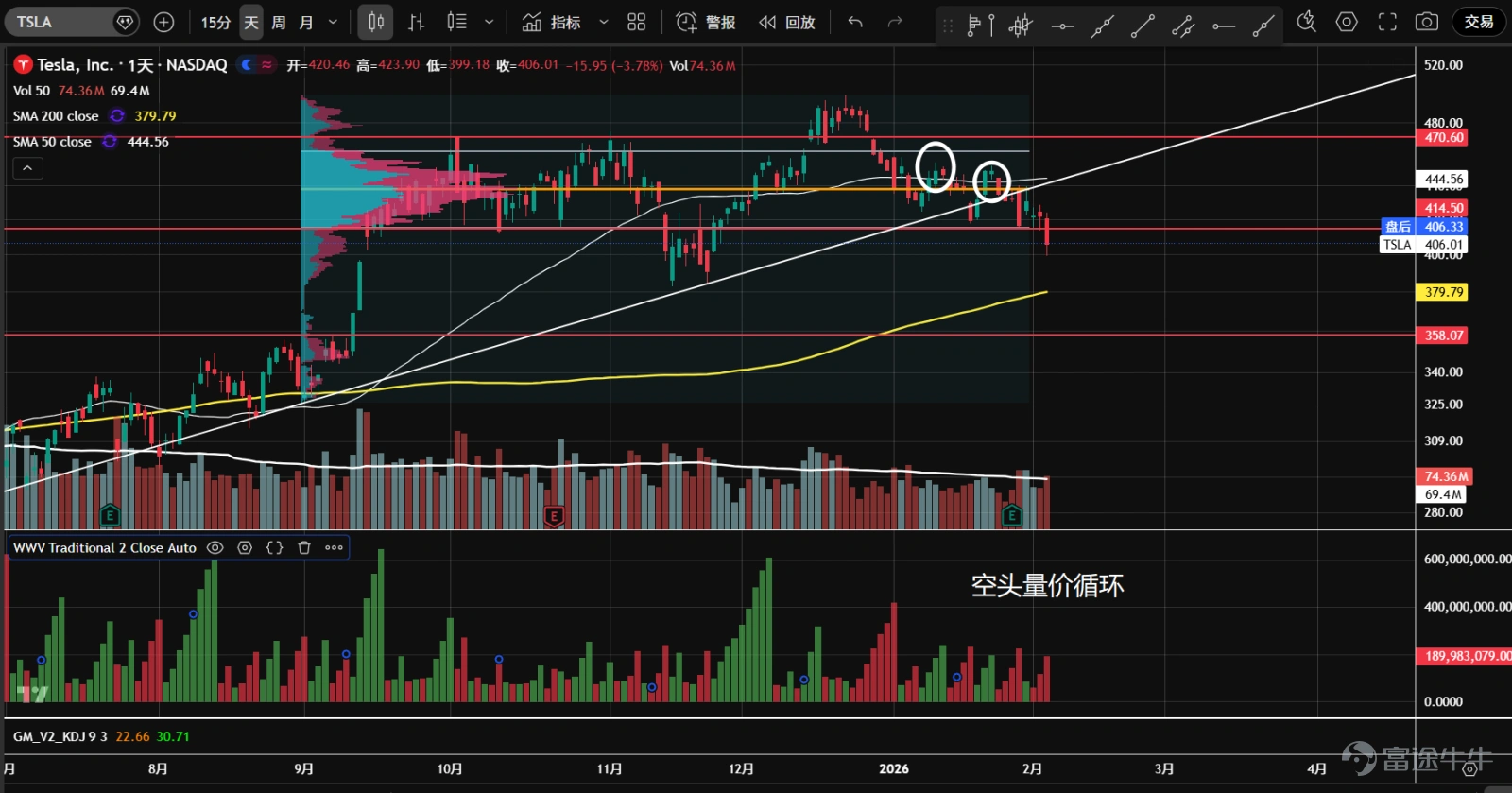The image size is (1512, 793).
Task: Click the diamond icon in TSLA search box
Action: (125, 22)
